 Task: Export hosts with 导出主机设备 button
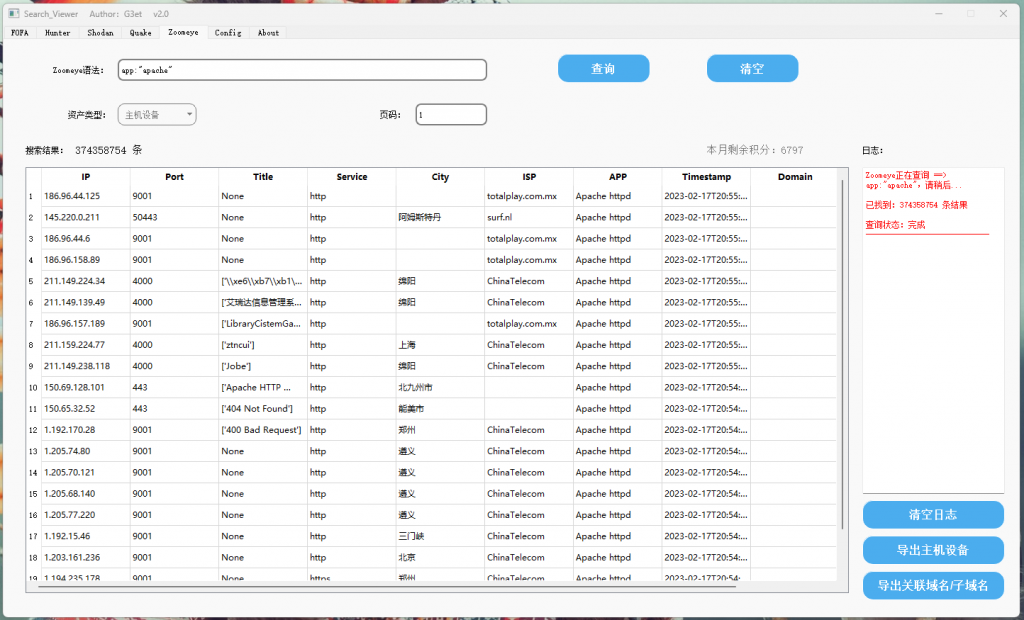[933, 550]
